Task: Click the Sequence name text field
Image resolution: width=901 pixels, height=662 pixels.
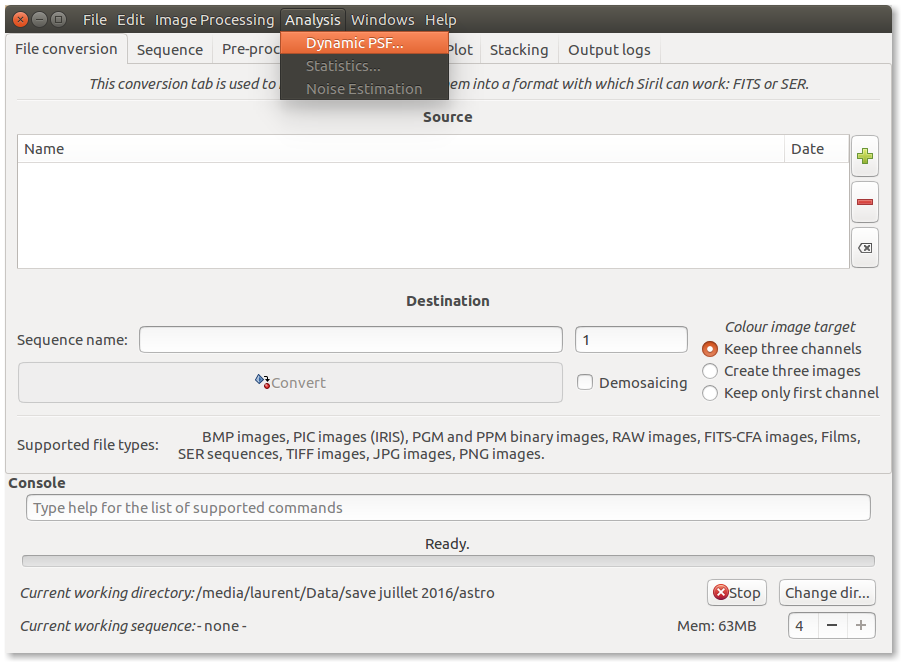Action: (x=350, y=340)
